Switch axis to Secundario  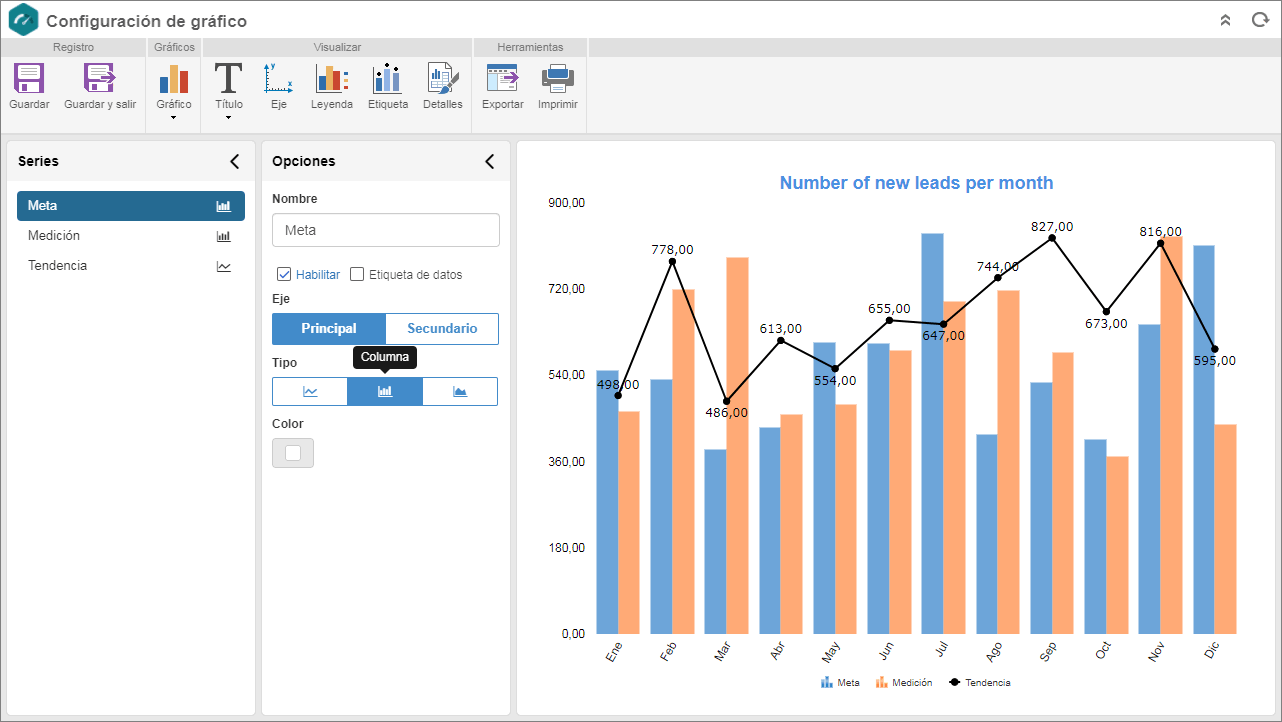click(x=442, y=329)
